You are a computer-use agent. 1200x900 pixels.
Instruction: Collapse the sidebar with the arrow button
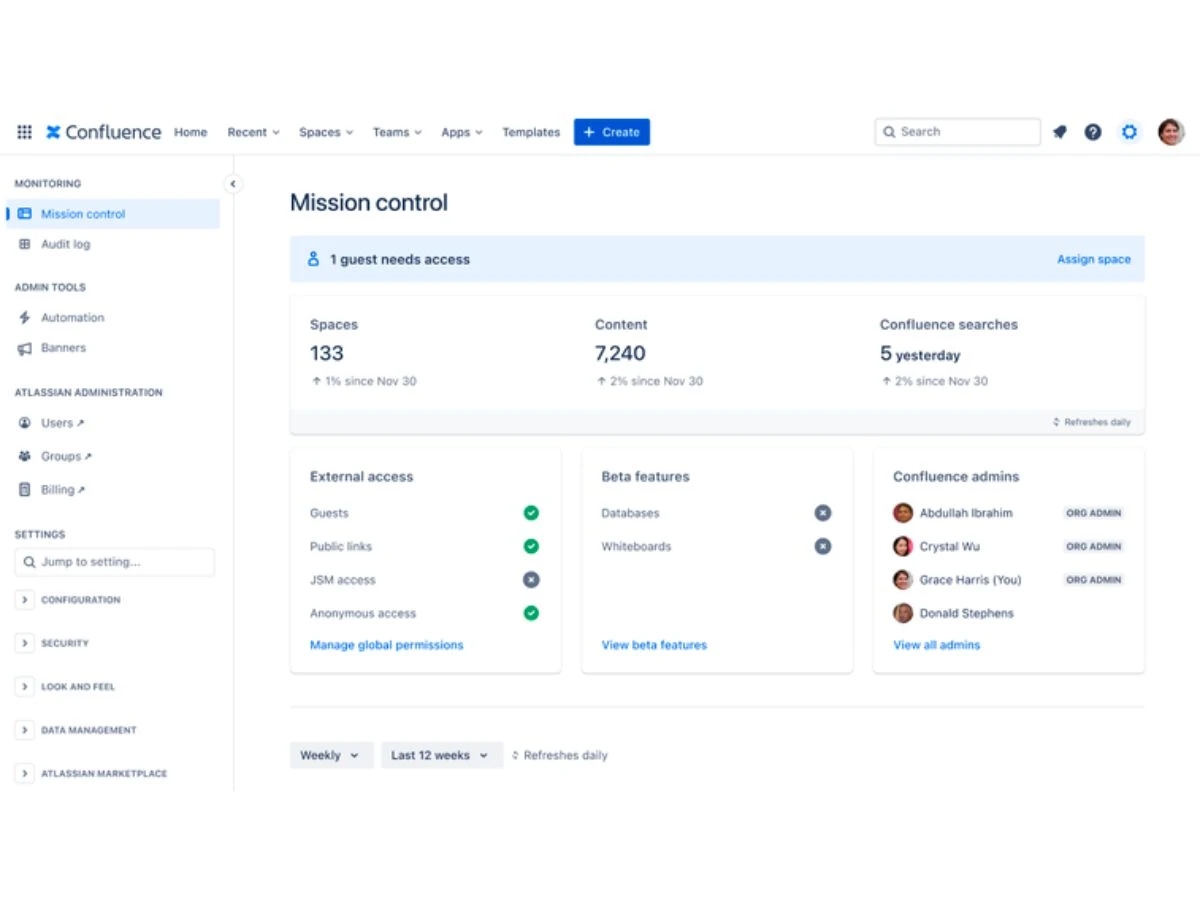[x=232, y=184]
